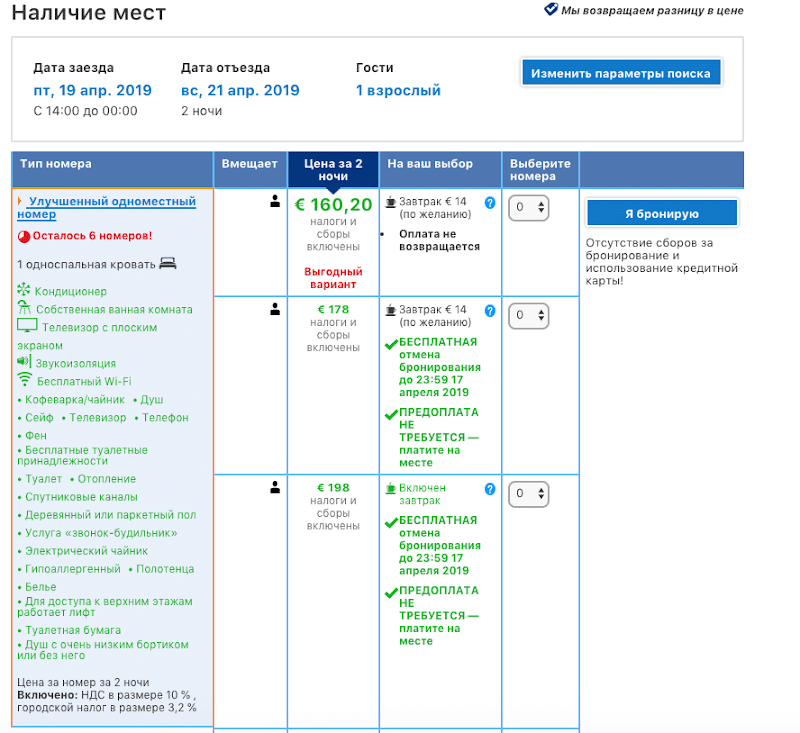
Task: Click the '€ 178' price
Action: [333, 309]
